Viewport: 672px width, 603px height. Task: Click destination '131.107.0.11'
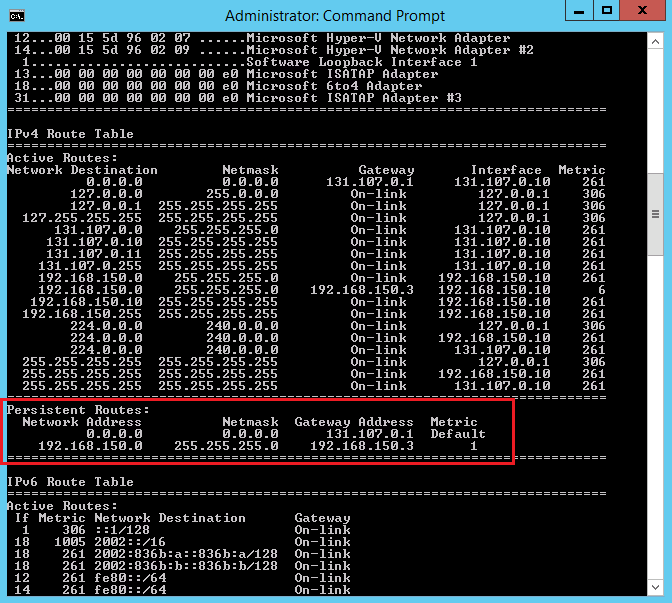[x=94, y=254]
